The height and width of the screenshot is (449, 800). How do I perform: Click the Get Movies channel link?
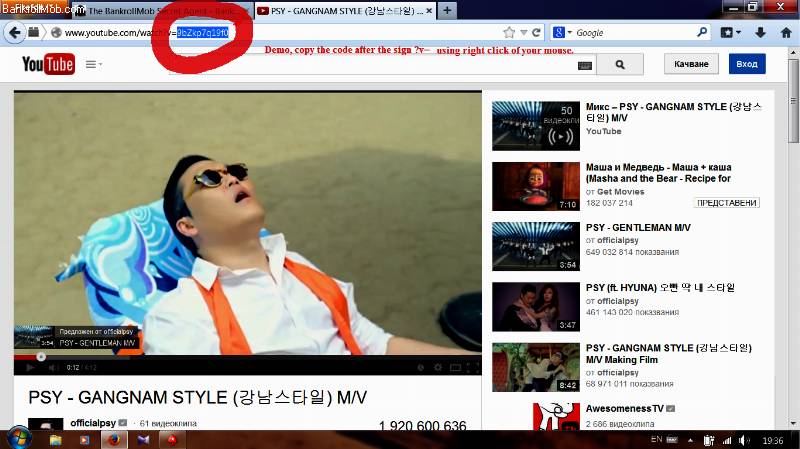click(620, 192)
